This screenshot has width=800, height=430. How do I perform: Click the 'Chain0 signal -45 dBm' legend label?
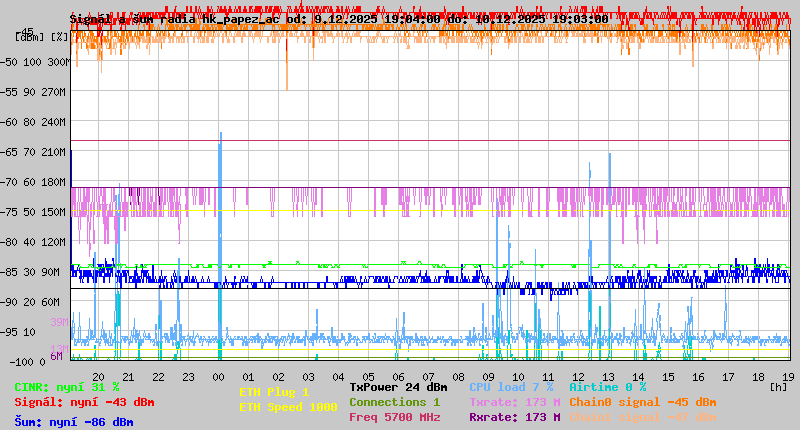click(643, 402)
